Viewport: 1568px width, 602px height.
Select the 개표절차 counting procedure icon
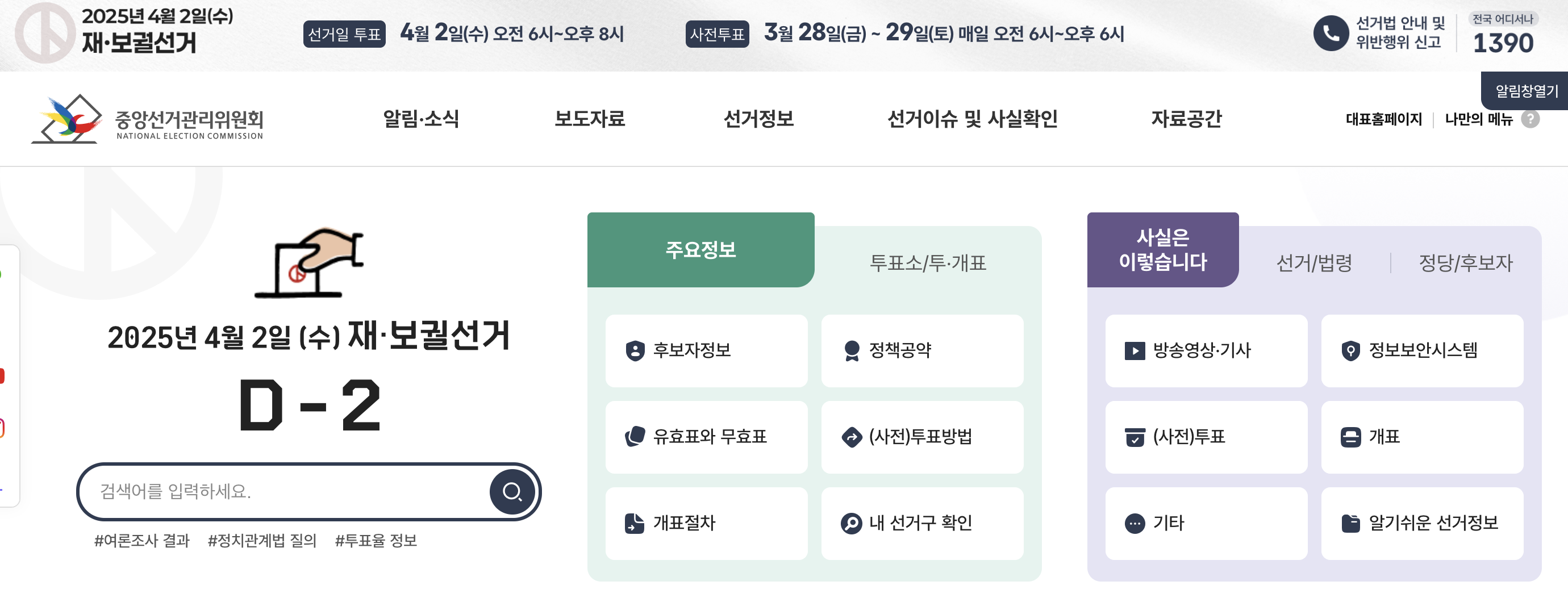[636, 523]
